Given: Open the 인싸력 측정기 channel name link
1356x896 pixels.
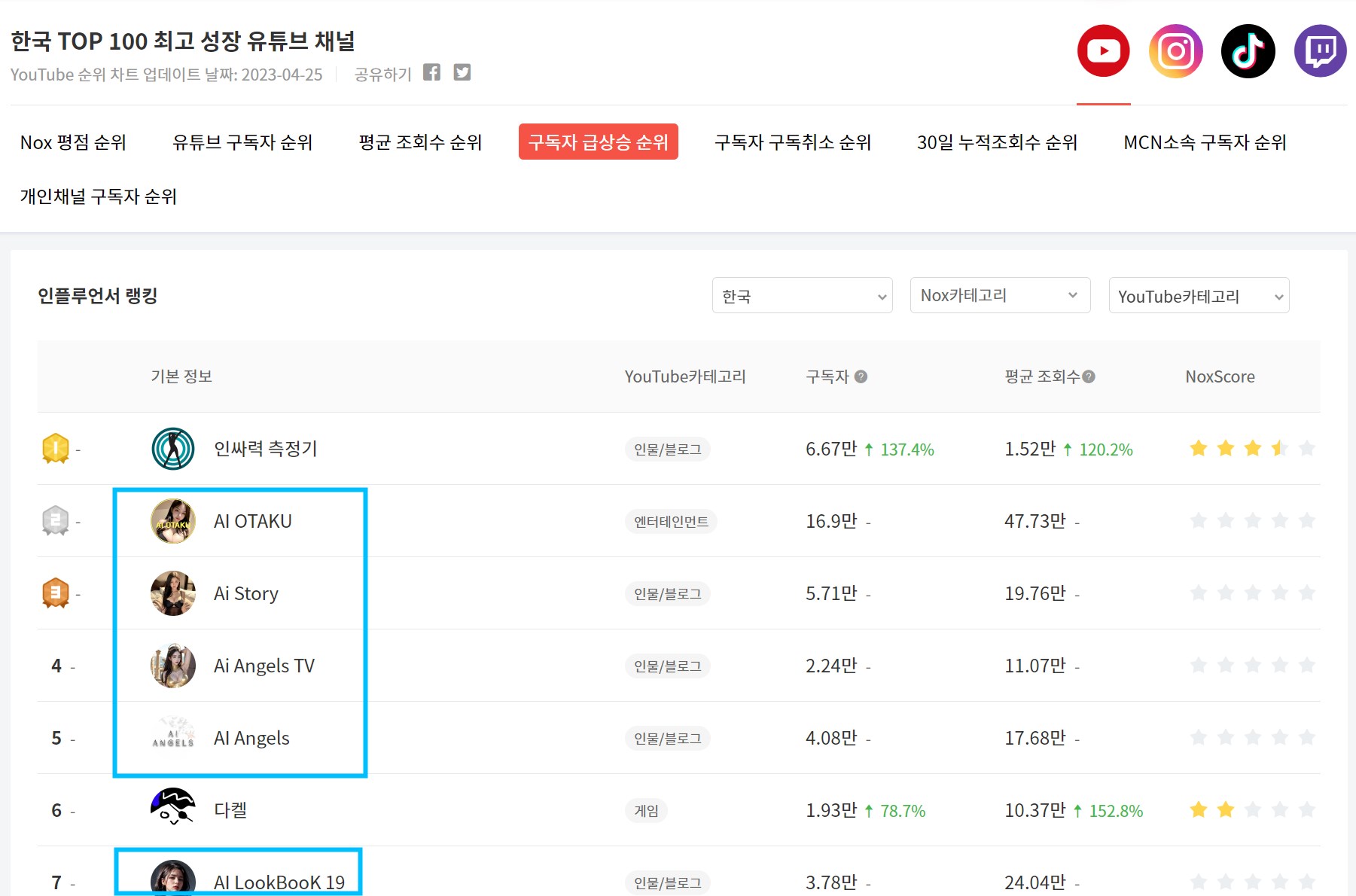Looking at the screenshot, I should pyautogui.click(x=266, y=449).
